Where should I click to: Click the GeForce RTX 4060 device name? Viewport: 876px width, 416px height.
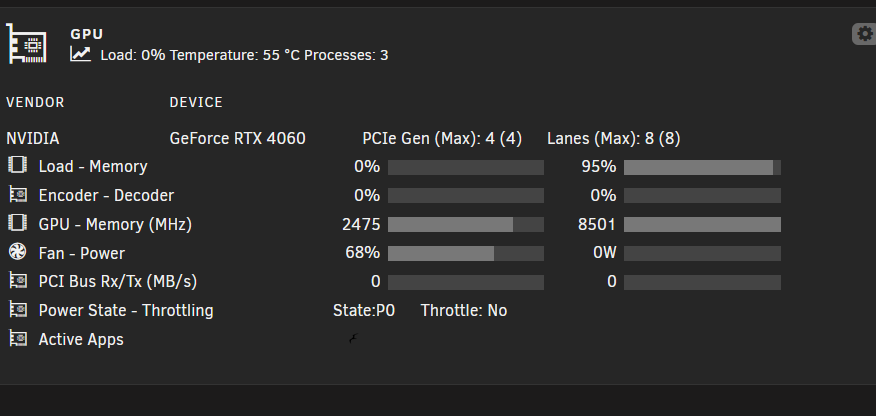tap(237, 138)
